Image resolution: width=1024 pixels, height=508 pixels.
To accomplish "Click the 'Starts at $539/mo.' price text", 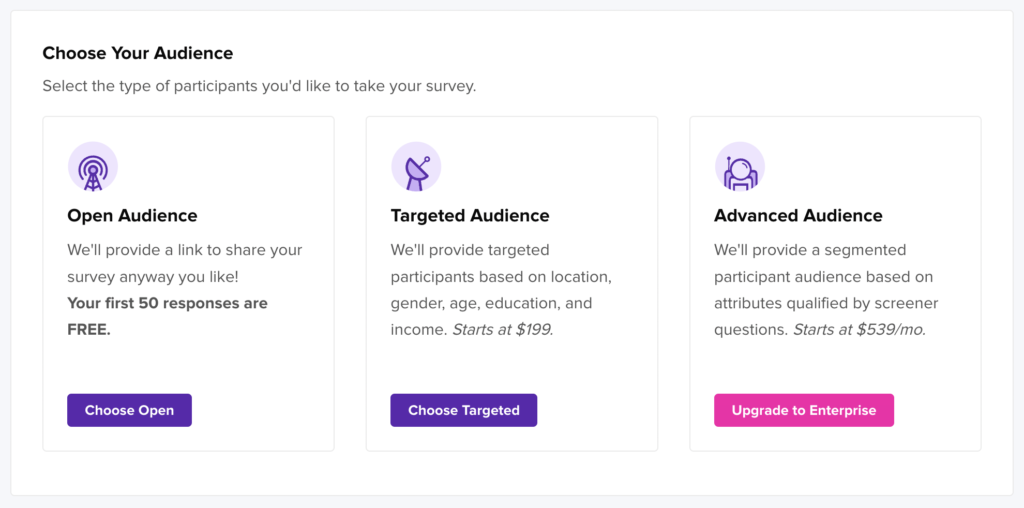I will tap(859, 330).
